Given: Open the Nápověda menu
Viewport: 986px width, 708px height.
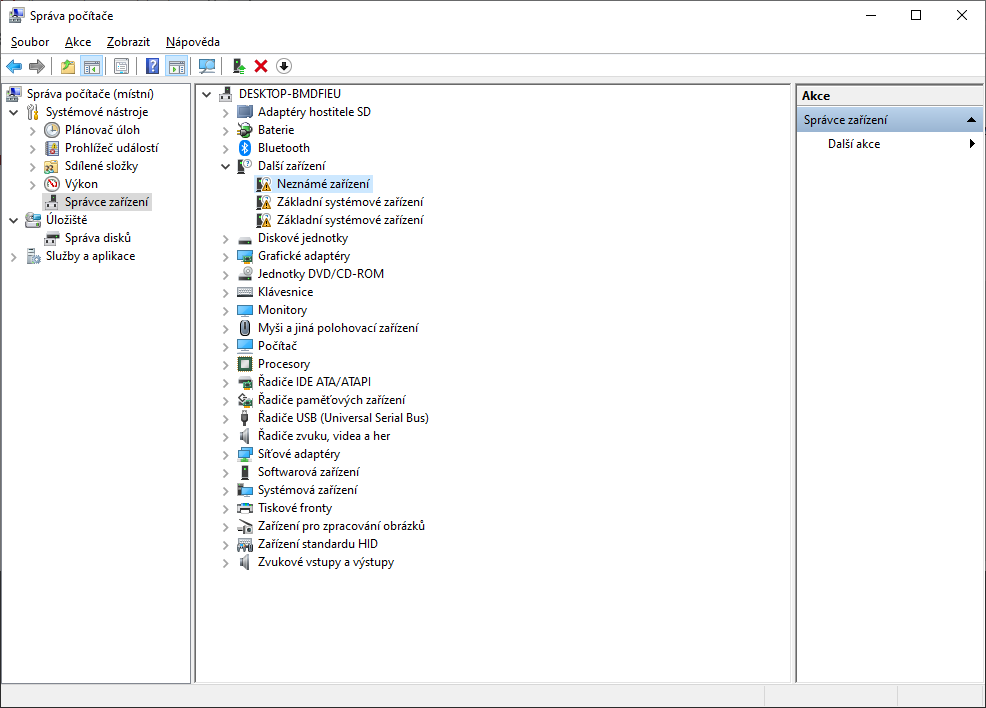Looking at the screenshot, I should 192,41.
